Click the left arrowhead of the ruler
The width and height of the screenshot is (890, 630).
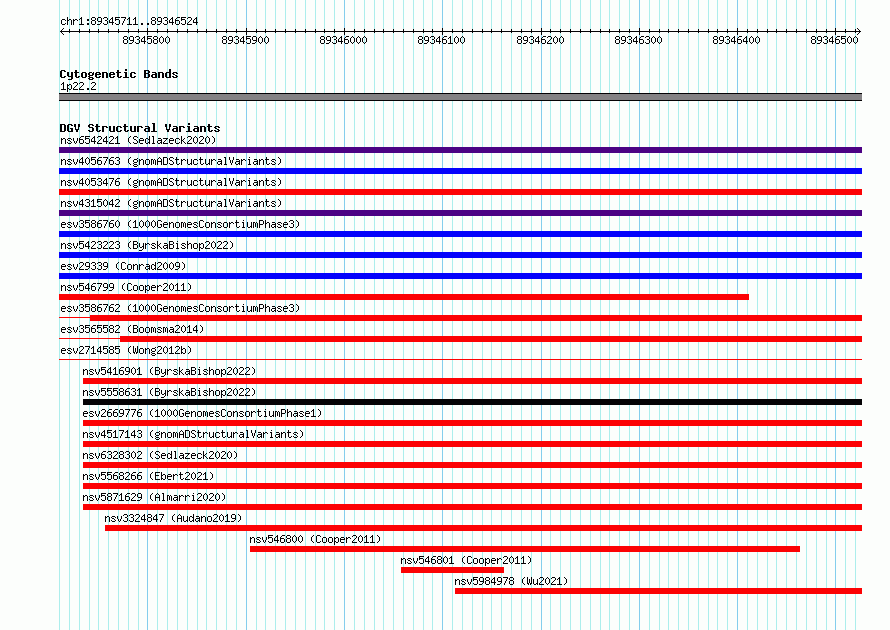click(62, 32)
